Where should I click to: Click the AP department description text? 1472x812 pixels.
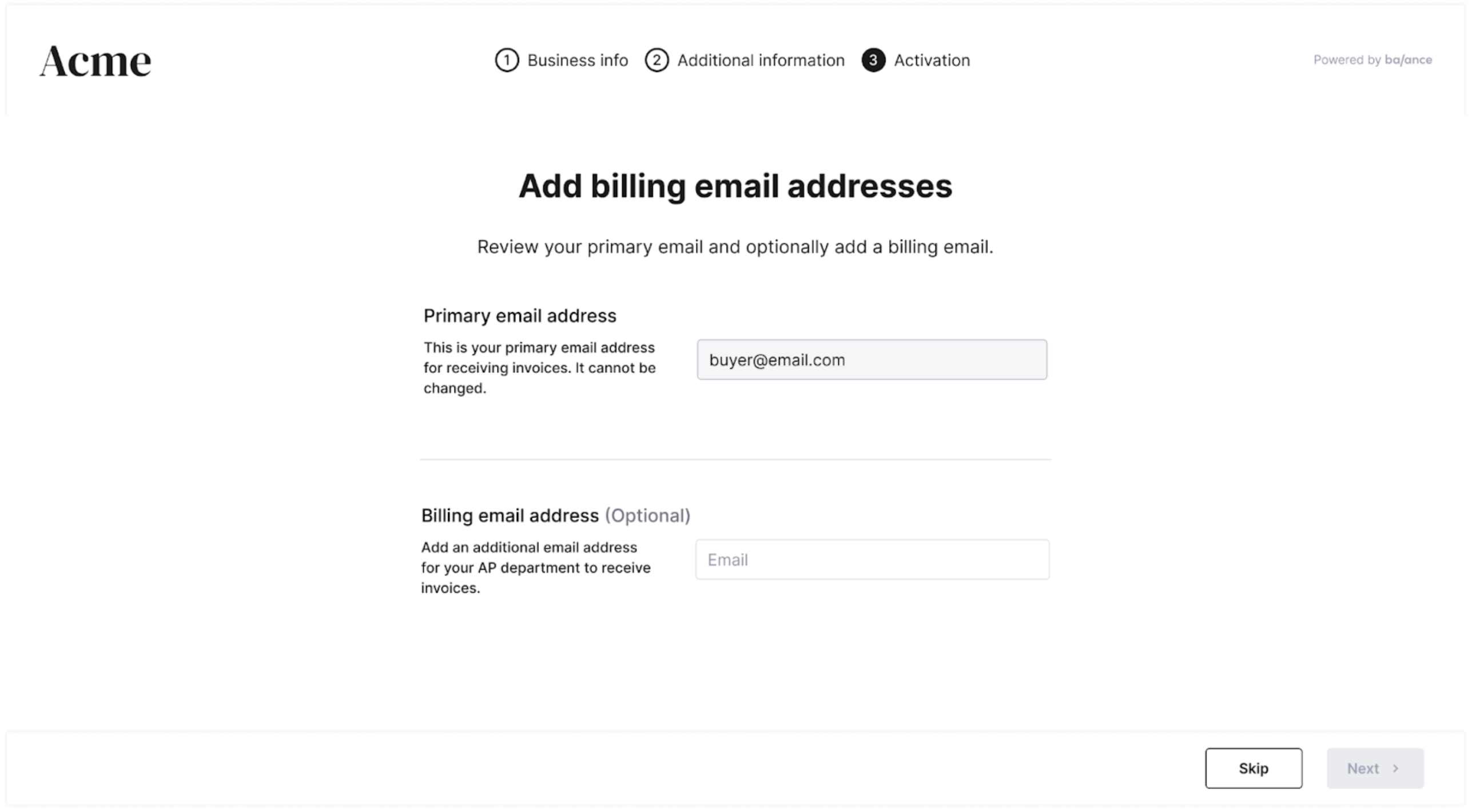(536, 567)
